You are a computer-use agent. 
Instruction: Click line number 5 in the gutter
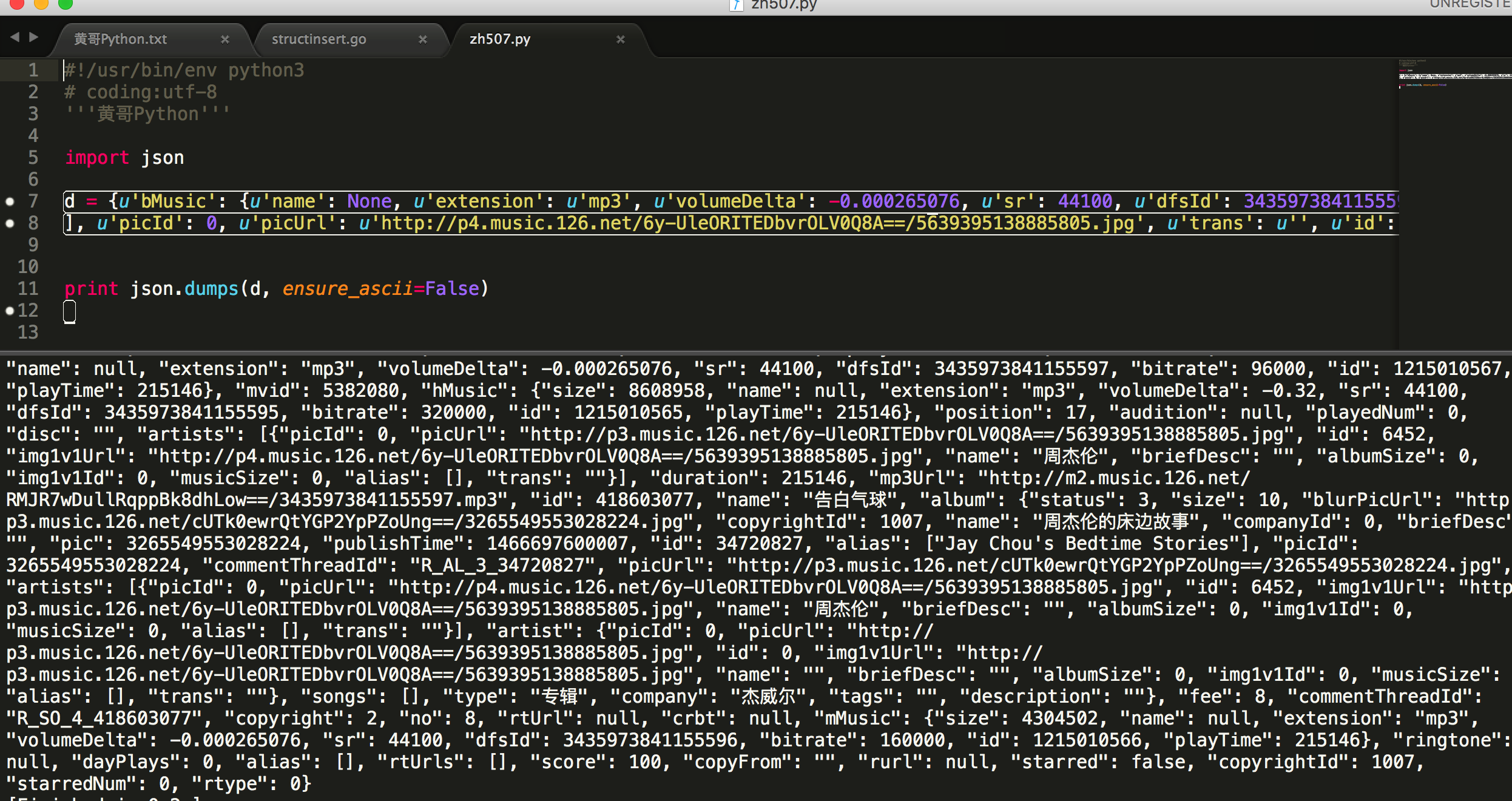pyautogui.click(x=33, y=158)
